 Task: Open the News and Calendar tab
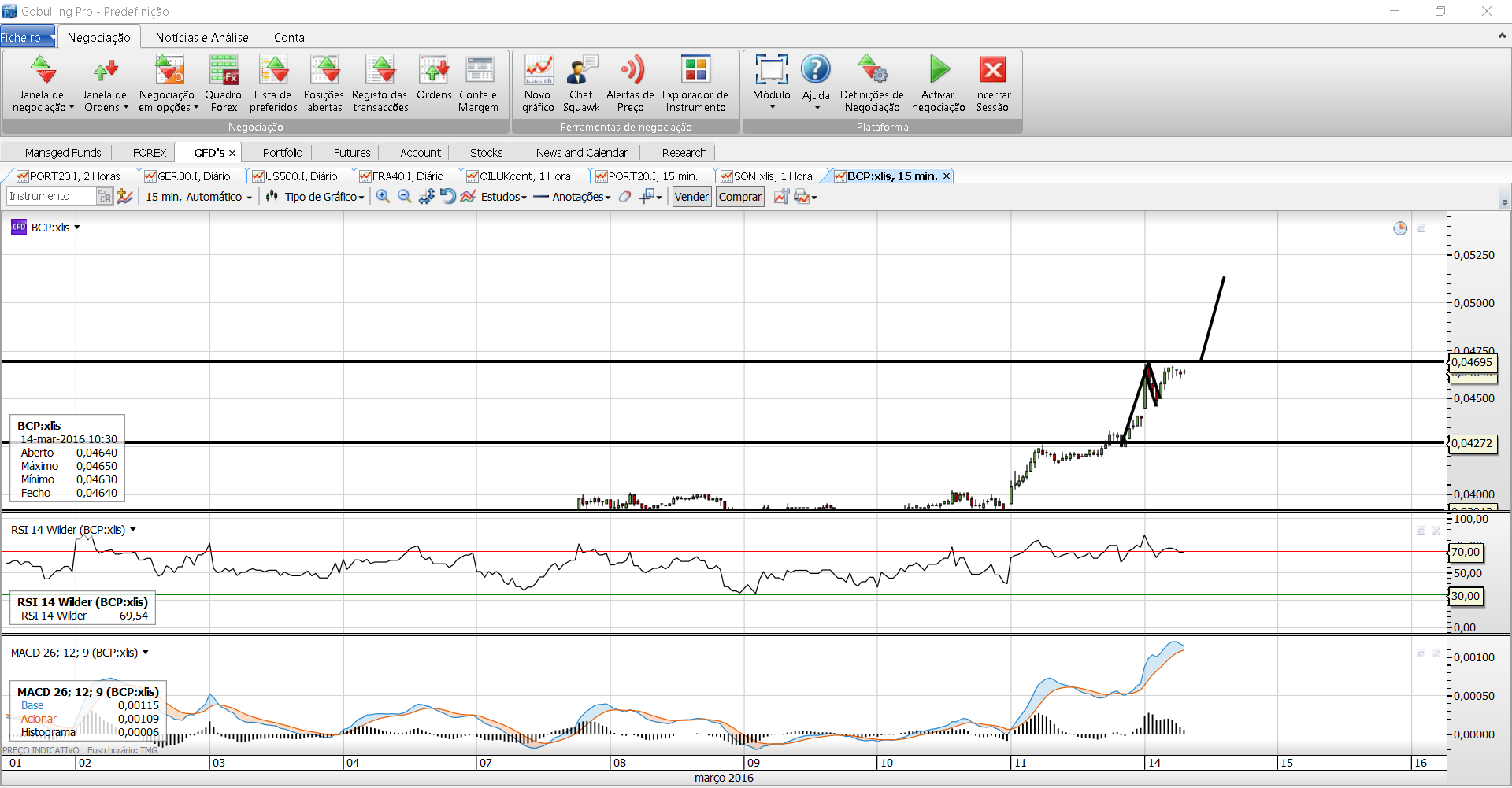(x=582, y=153)
